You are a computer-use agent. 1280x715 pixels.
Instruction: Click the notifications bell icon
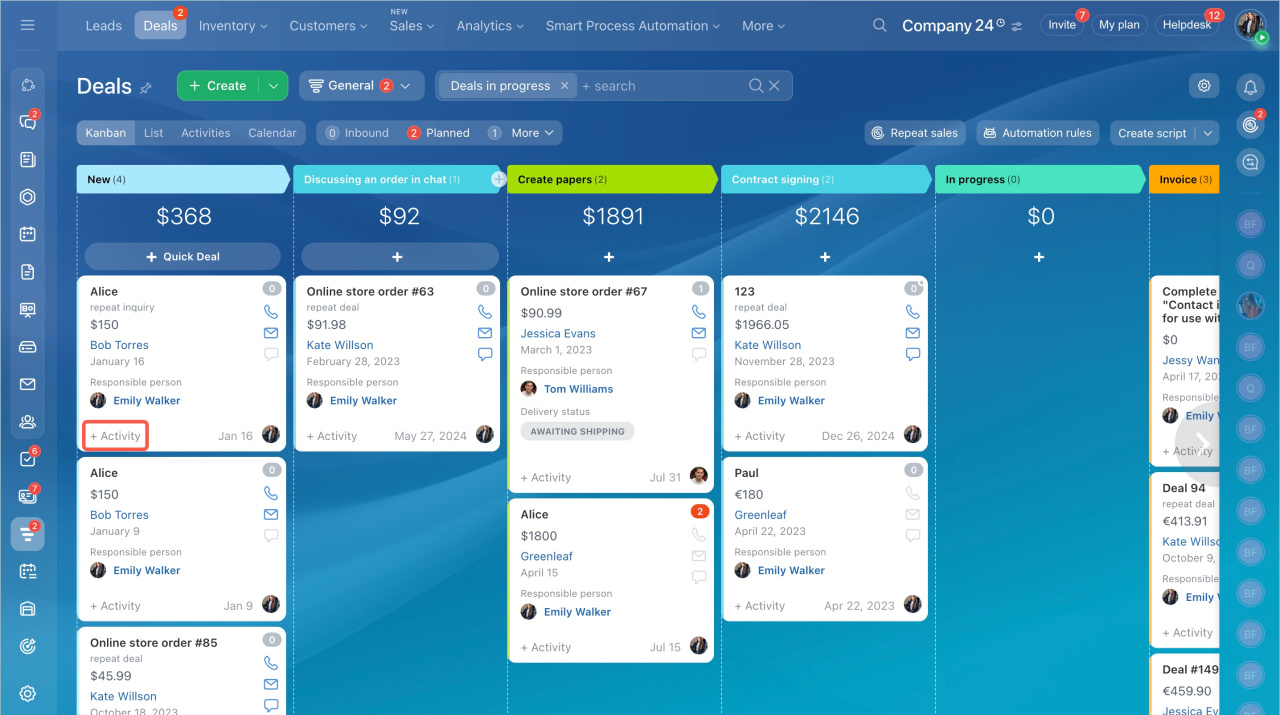tap(1249, 88)
